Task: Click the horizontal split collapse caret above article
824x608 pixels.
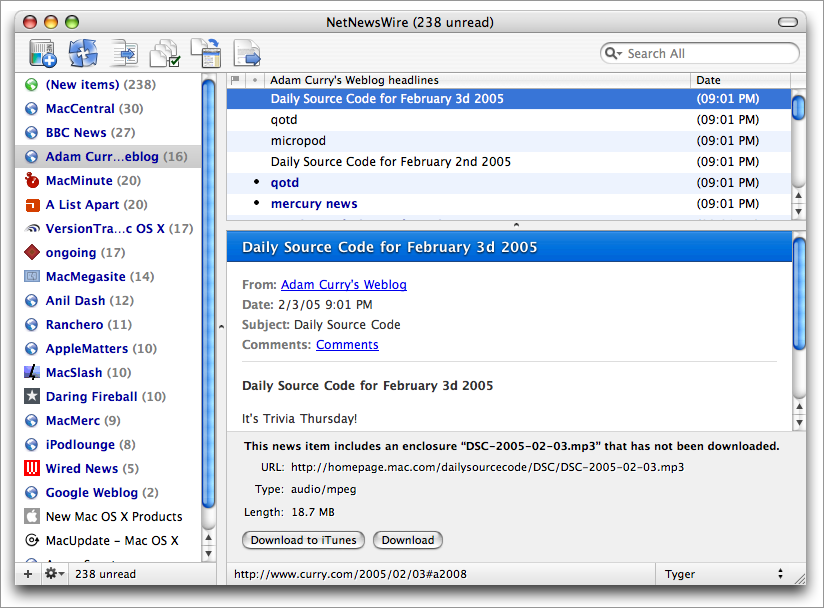Action: coord(516,225)
